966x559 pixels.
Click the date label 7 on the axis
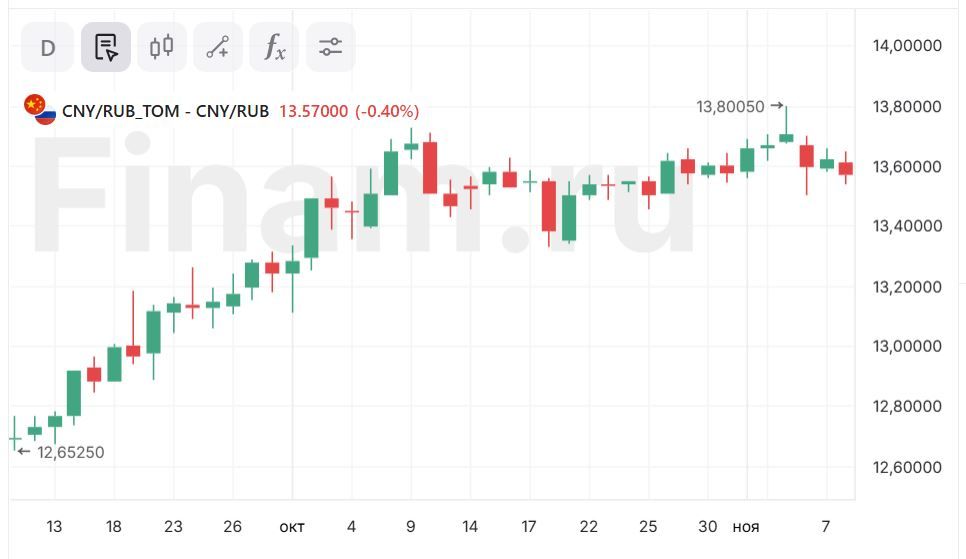(826, 526)
